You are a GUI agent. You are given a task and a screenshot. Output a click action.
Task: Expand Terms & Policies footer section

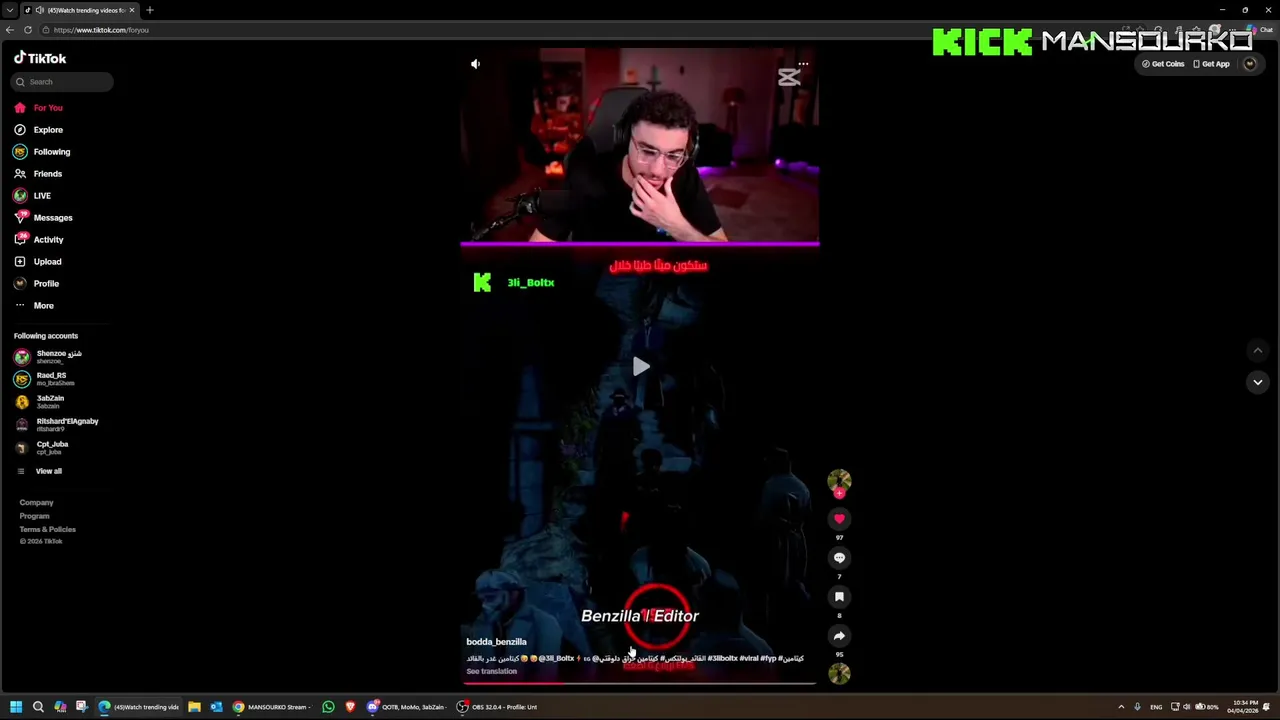47,529
